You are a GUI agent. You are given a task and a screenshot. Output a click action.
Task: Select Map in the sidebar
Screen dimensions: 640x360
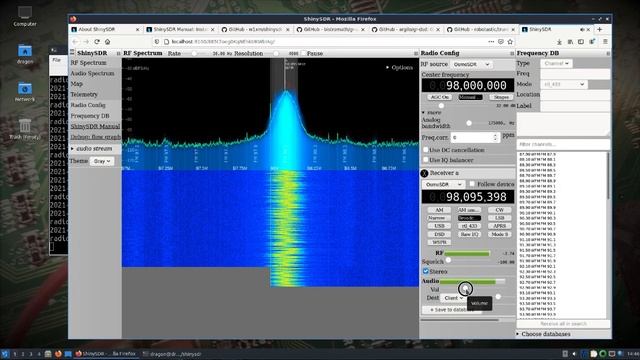coord(76,84)
